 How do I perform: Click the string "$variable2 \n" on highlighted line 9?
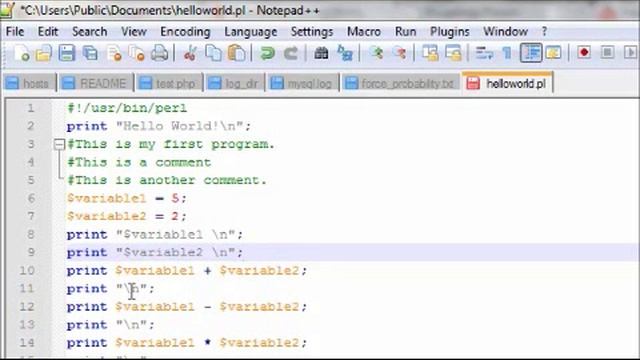tap(176, 253)
